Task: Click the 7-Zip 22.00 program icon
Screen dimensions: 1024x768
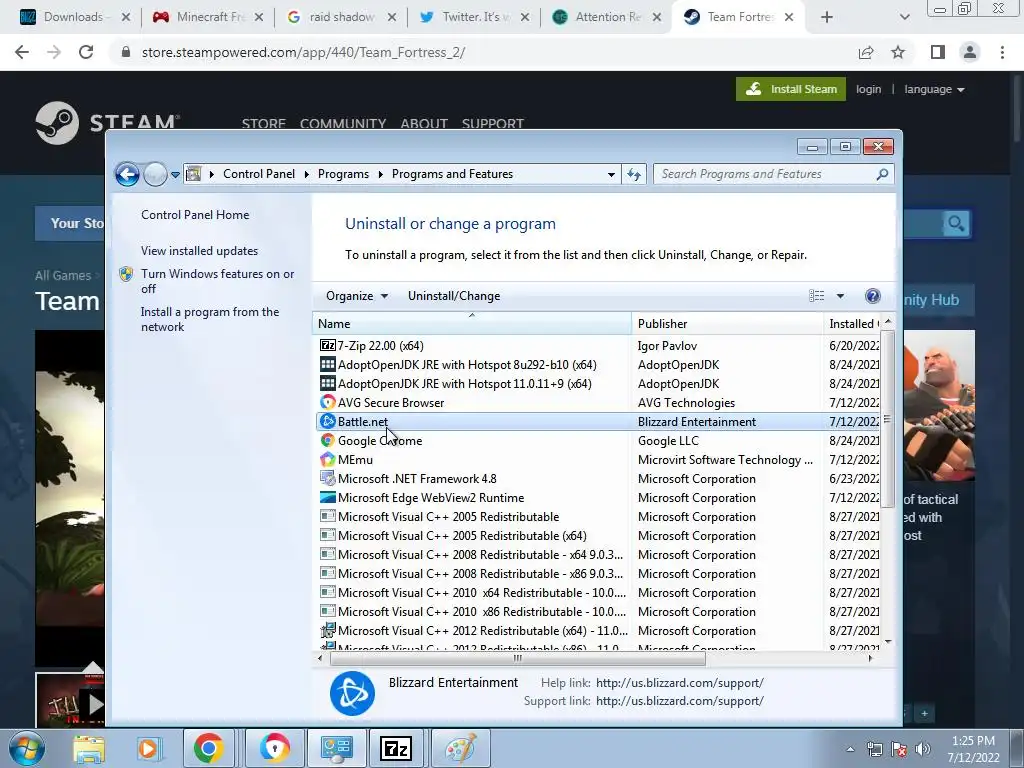Action: pyautogui.click(x=328, y=345)
